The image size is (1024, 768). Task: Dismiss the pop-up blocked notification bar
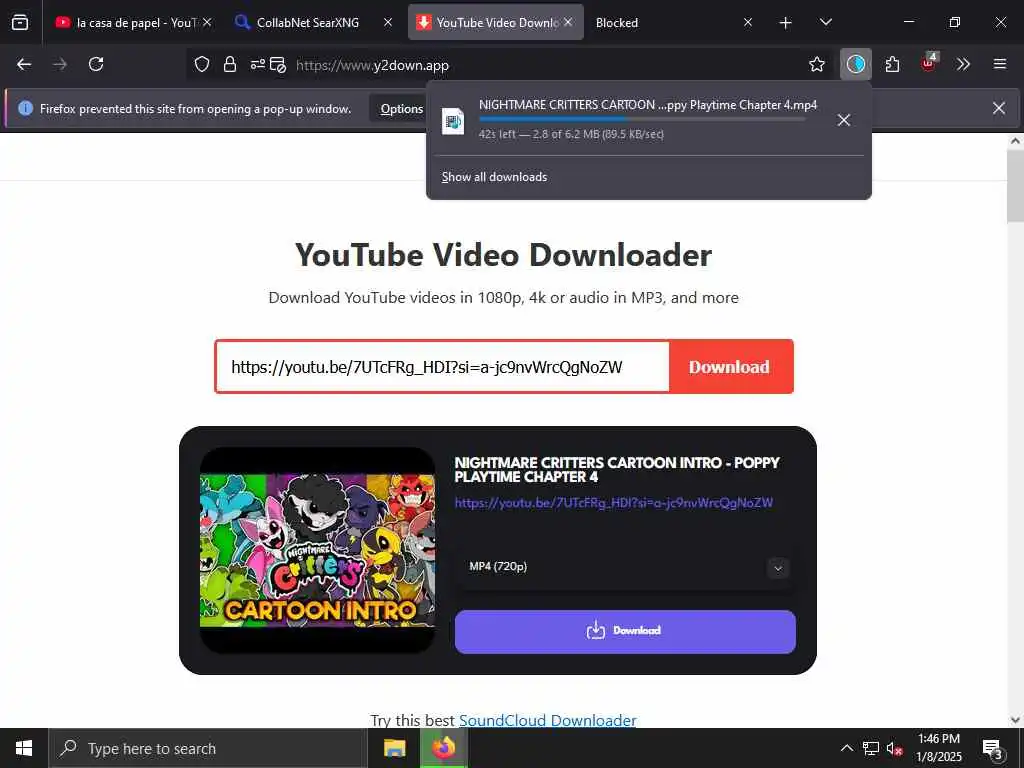tap(999, 108)
